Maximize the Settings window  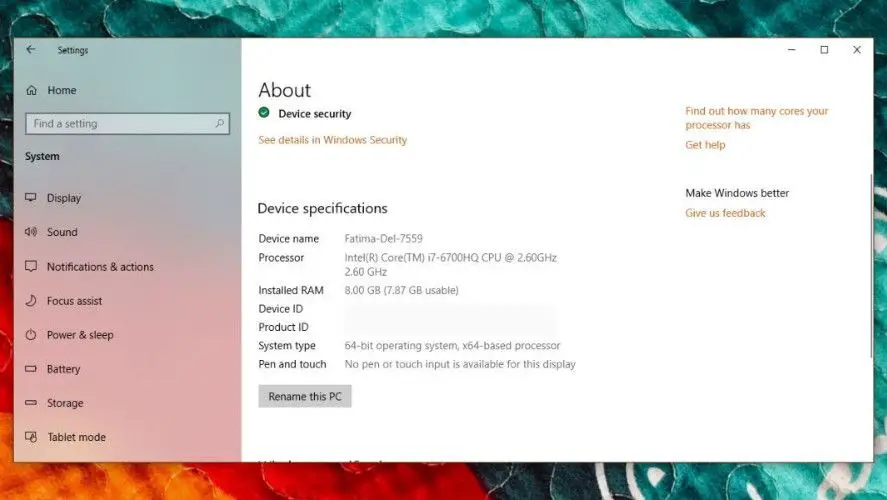point(824,50)
